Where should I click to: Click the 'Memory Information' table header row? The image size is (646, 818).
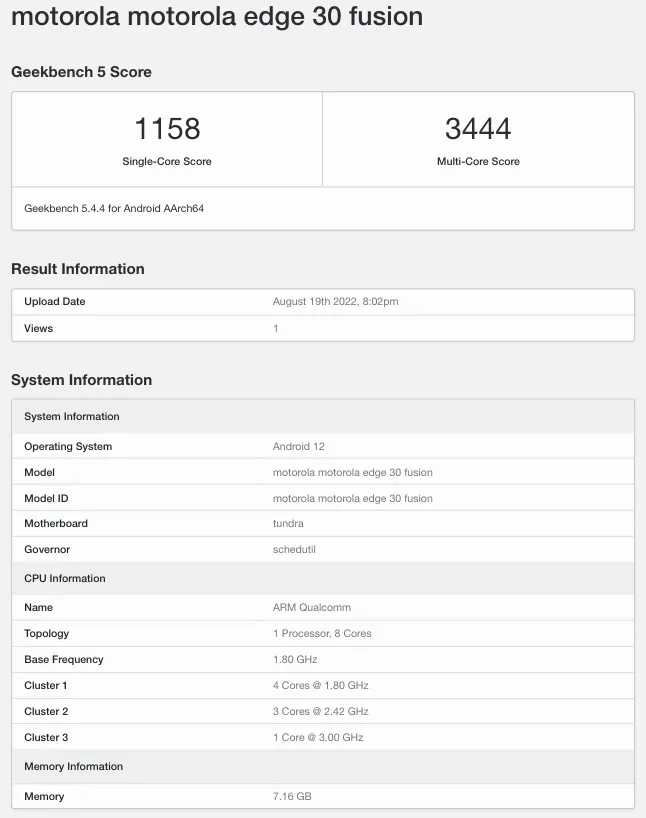pyautogui.click(x=323, y=767)
